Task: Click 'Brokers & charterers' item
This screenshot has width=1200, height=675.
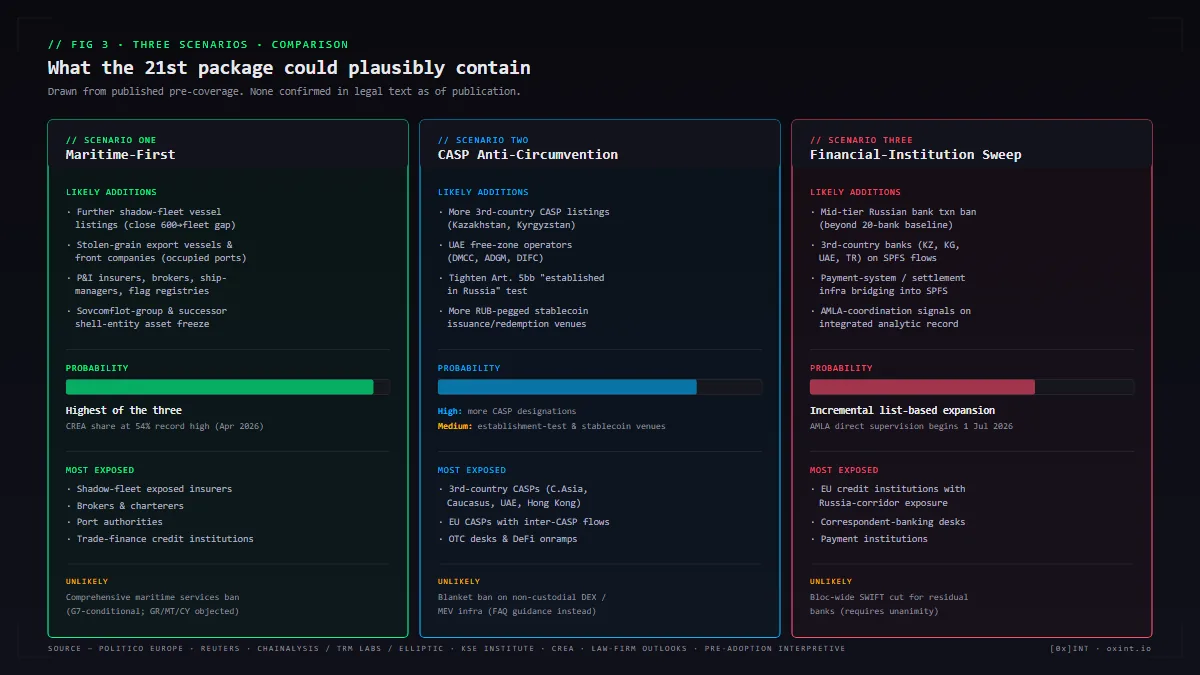Action: pyautogui.click(x=125, y=506)
